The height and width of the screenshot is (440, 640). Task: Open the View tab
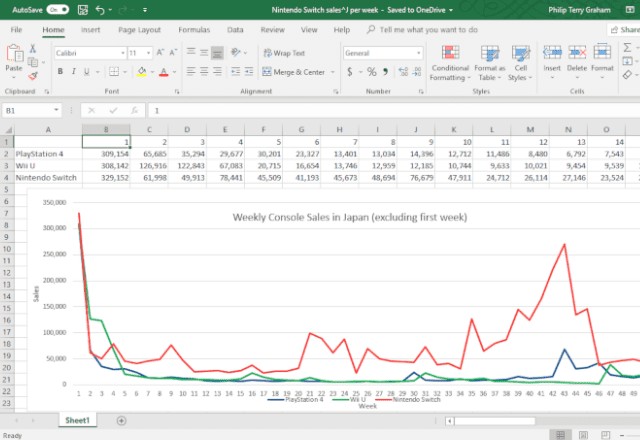[309, 30]
